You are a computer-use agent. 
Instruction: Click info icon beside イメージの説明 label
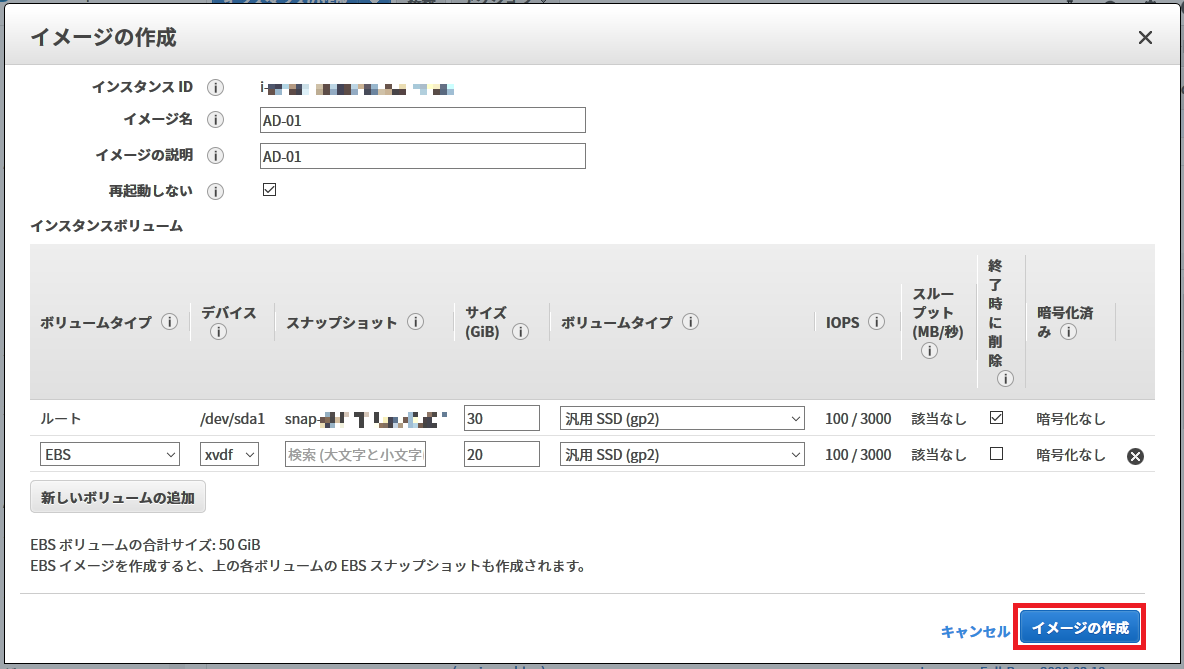[x=215, y=156]
